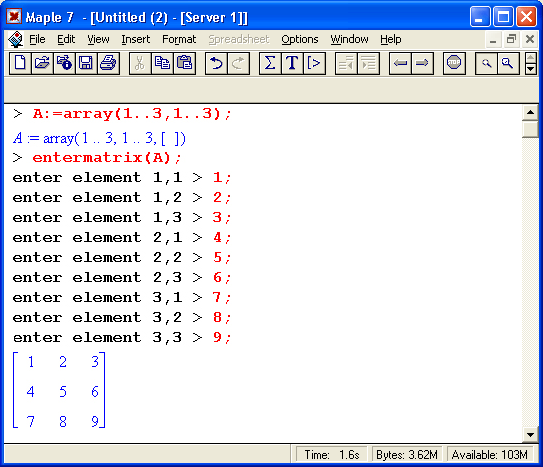
Task: Save the worksheet with floppy disk icon
Action: coord(86,63)
